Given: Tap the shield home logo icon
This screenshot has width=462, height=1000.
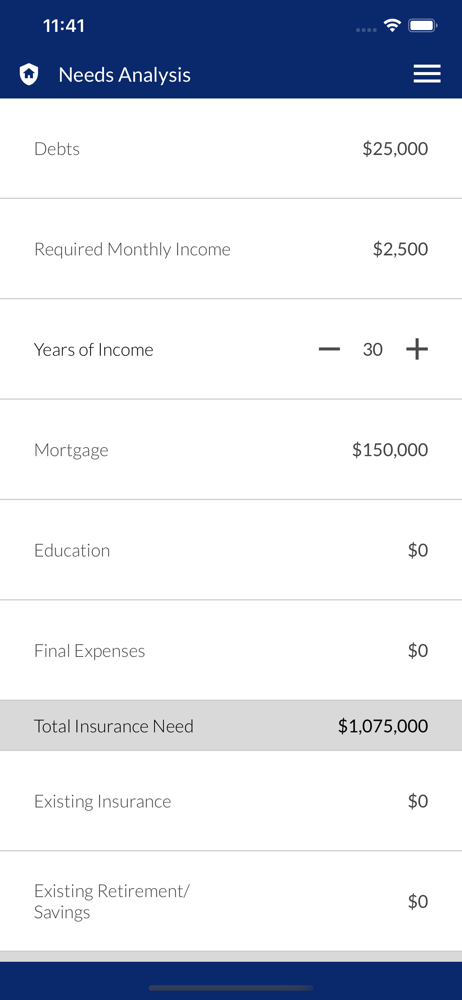Looking at the screenshot, I should pyautogui.click(x=29, y=75).
